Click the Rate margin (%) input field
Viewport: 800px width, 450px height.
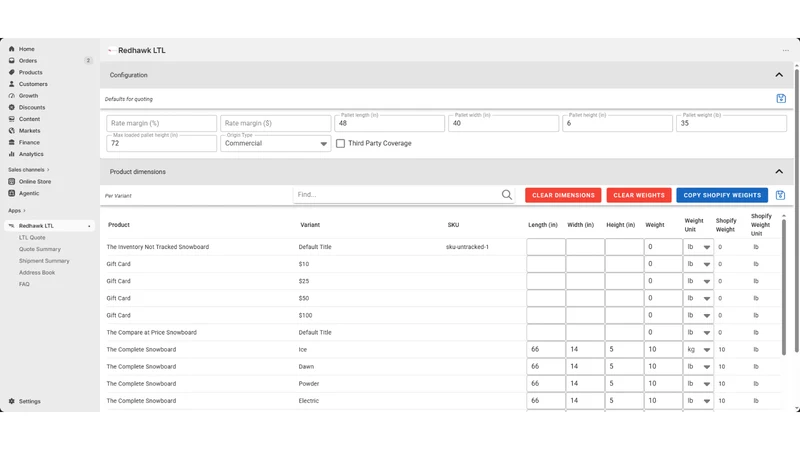point(161,123)
